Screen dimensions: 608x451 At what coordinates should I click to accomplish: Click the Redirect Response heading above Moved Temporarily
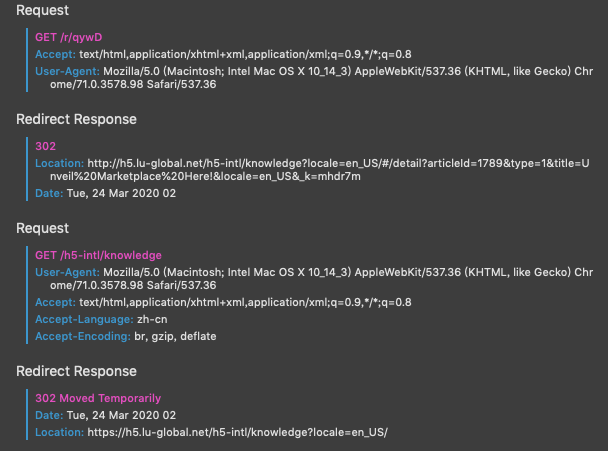(x=76, y=370)
